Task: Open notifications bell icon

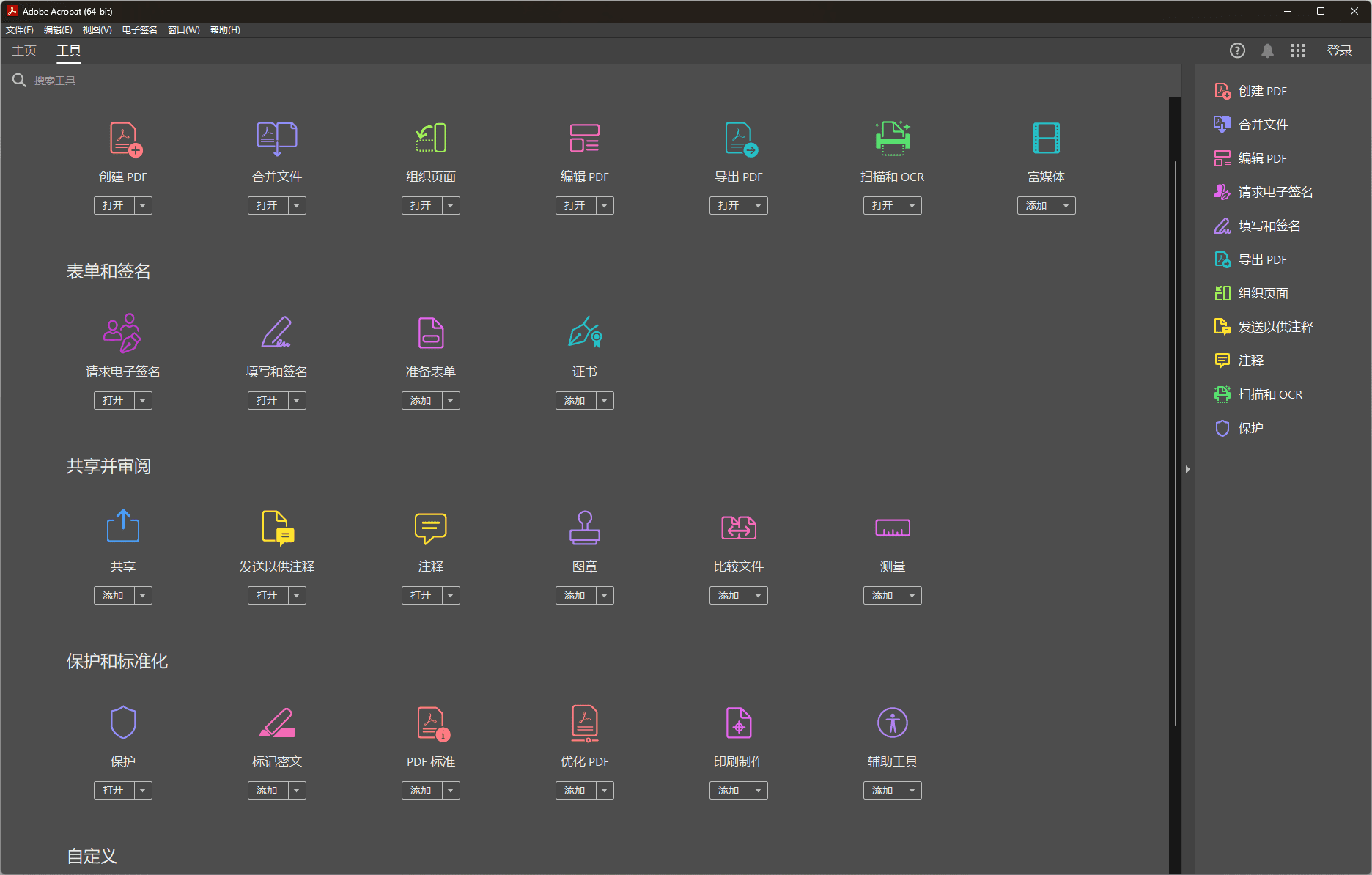Action: [x=1267, y=51]
